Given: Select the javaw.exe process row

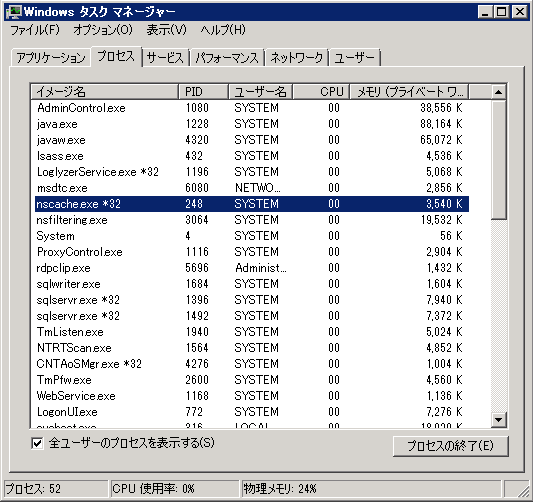Looking at the screenshot, I should (252, 140).
